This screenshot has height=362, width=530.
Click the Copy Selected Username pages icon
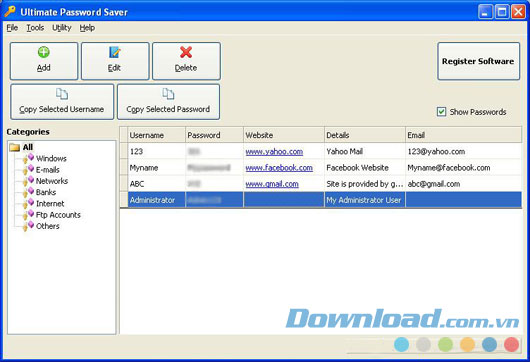(62, 94)
